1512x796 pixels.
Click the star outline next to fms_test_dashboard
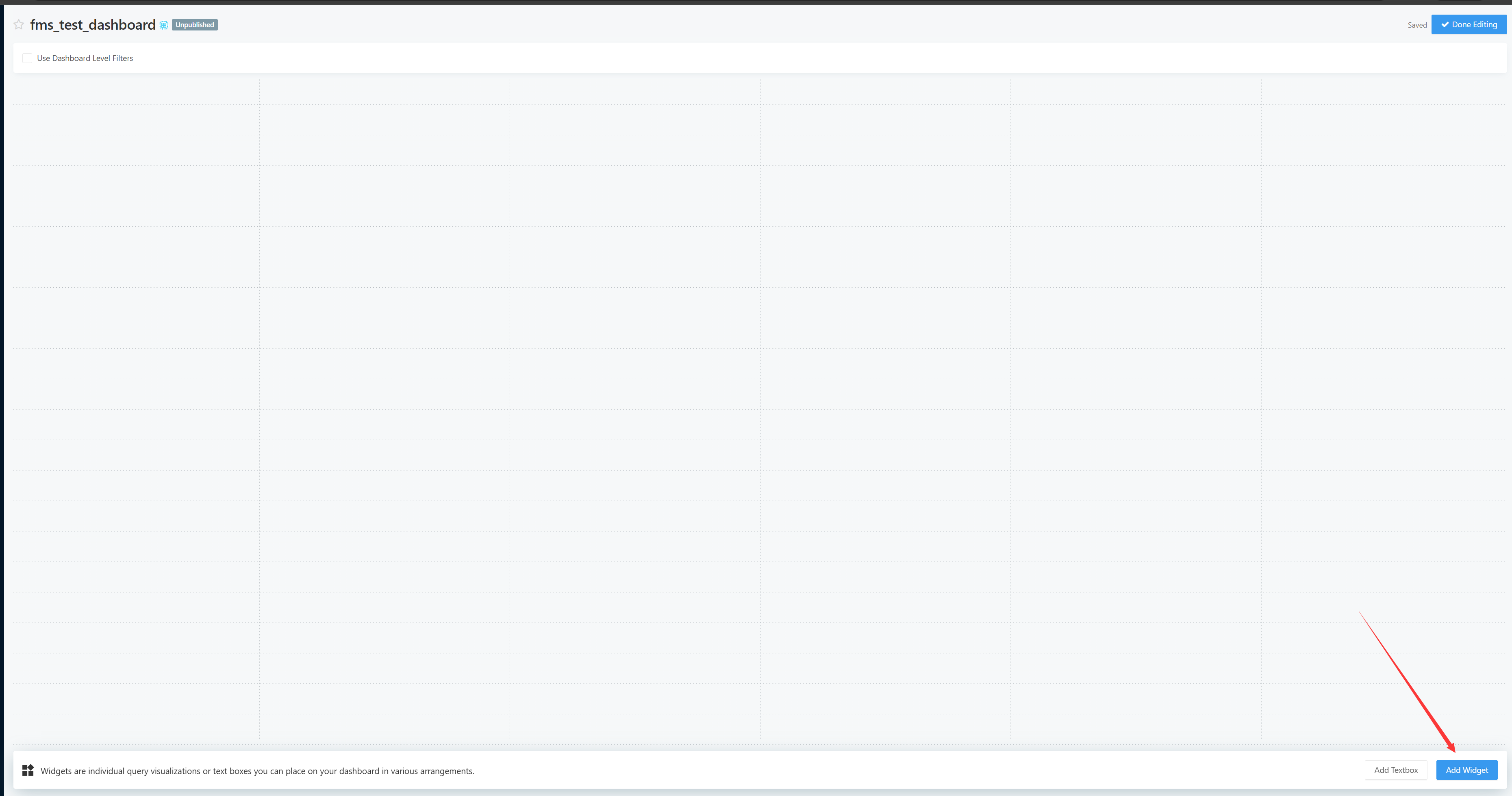tap(18, 24)
